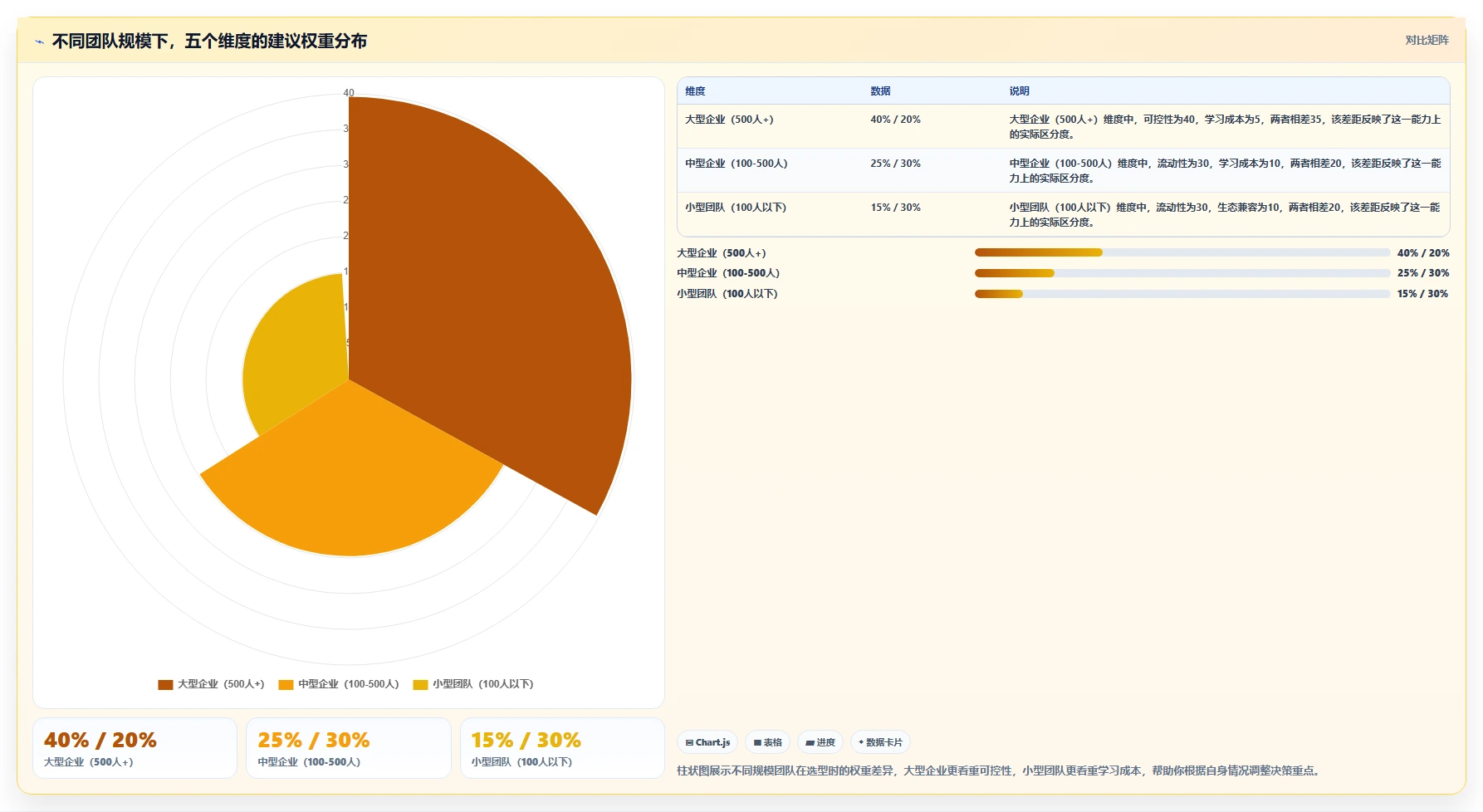
Task: Open the 15% / 30% 小型团队 stat card
Action: point(562,748)
